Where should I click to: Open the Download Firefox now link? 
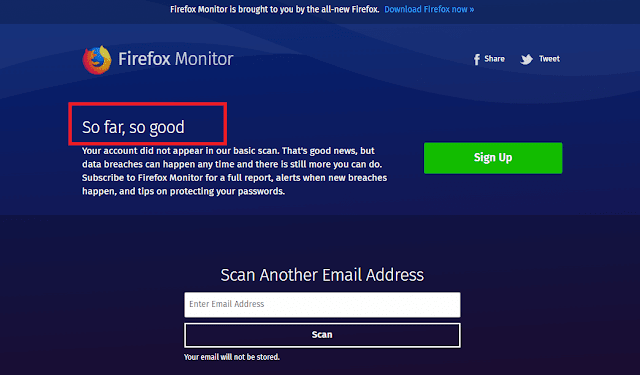[429, 9]
